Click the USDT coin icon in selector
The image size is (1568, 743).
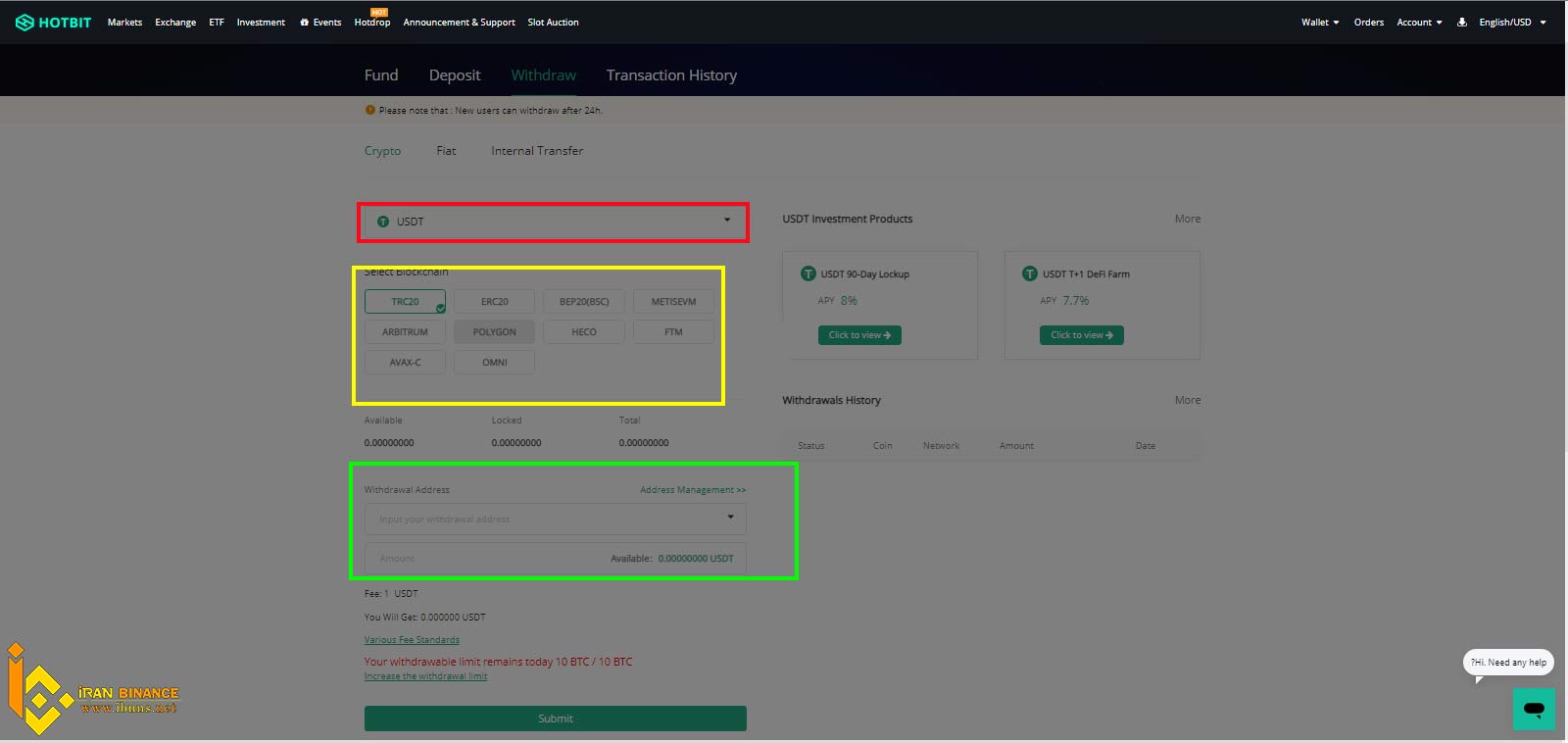click(383, 222)
